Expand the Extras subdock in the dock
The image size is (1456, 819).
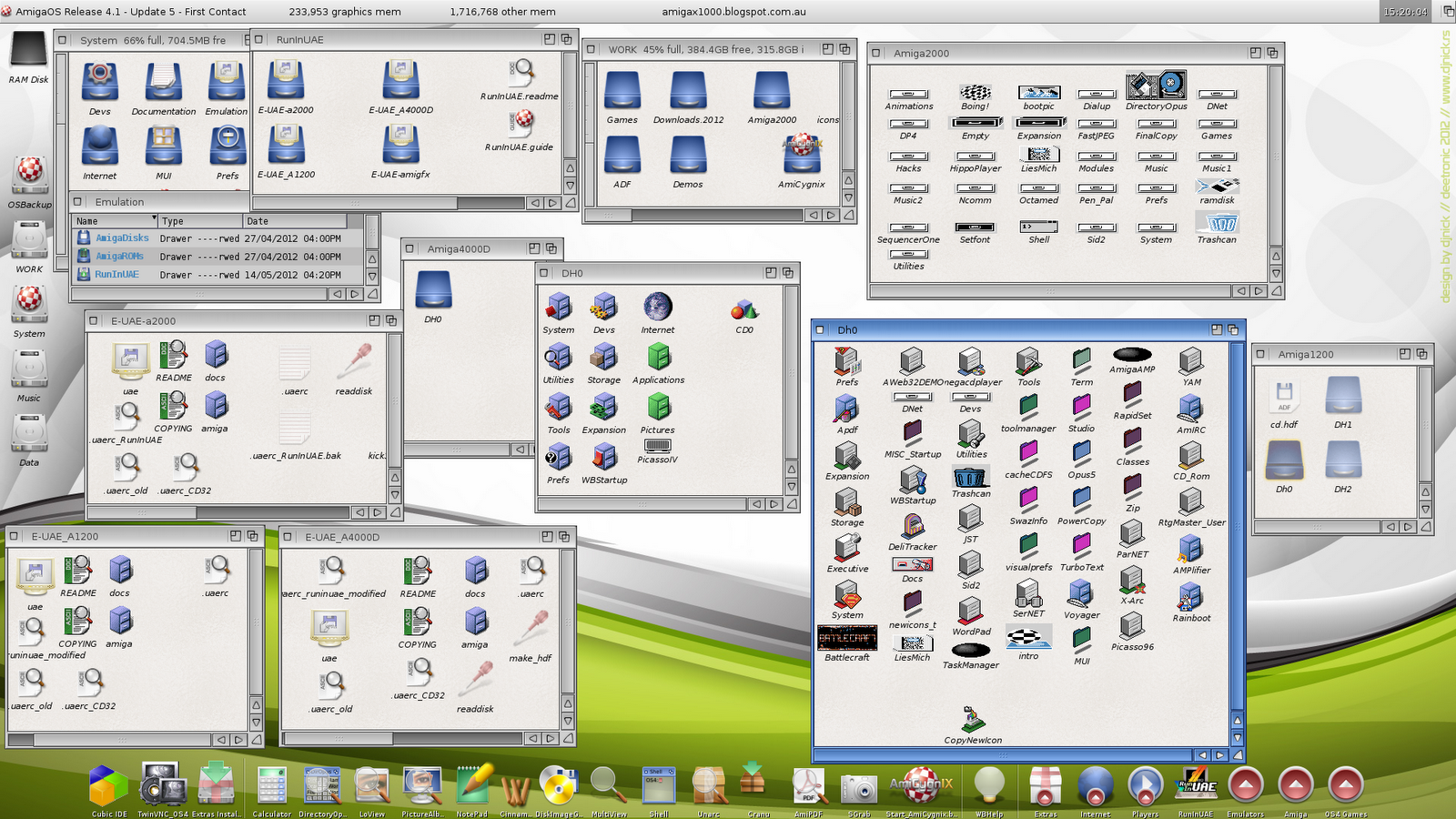[x=1045, y=786]
